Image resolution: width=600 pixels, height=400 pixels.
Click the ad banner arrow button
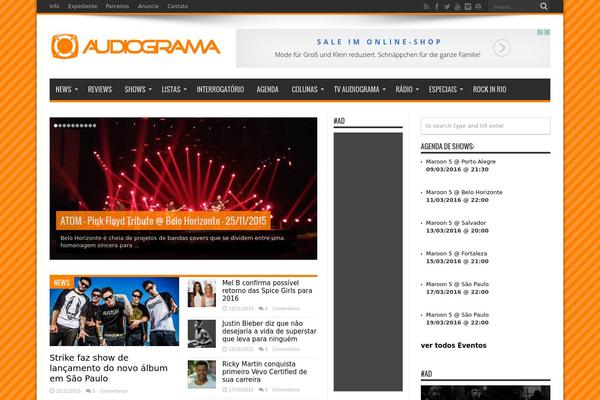(x=502, y=48)
